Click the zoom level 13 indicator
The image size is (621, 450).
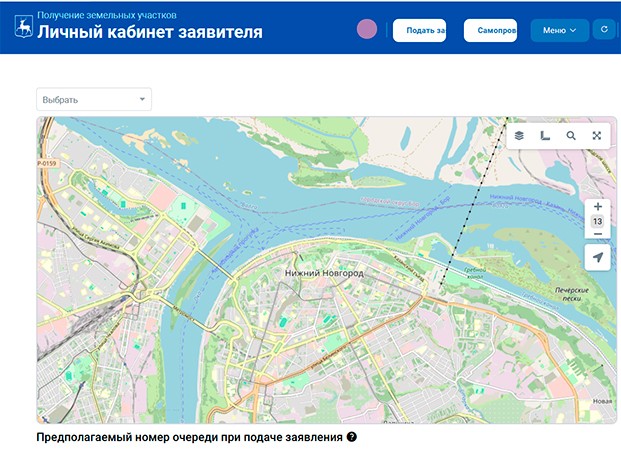597,220
